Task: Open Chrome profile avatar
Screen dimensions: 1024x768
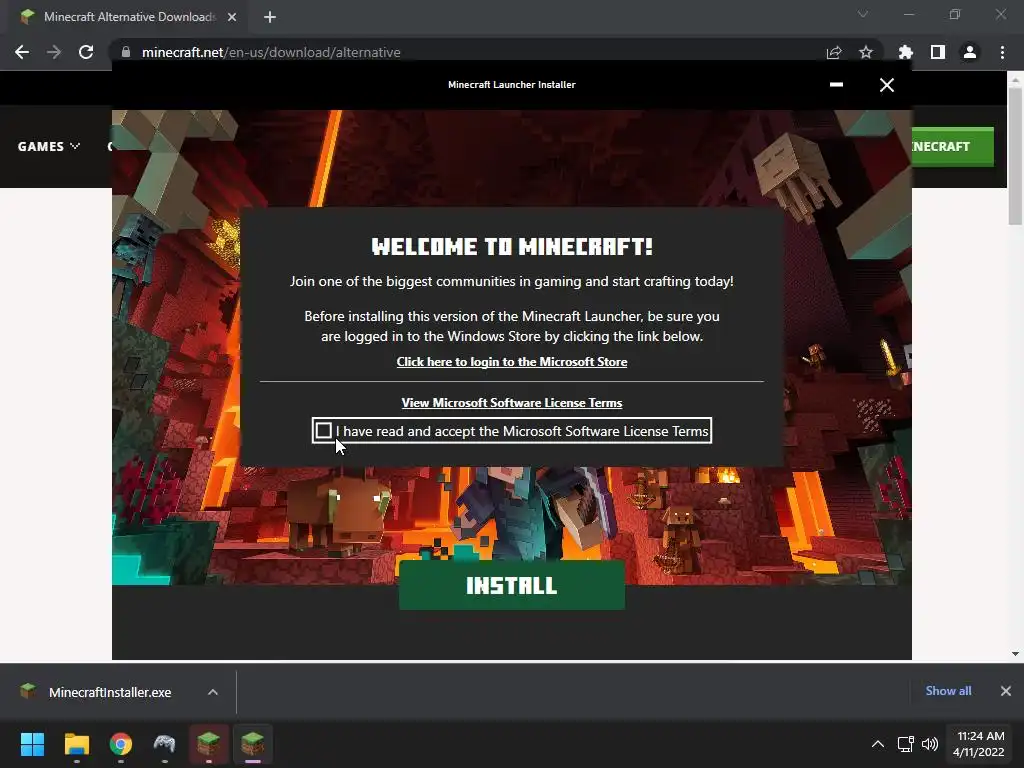Action: pos(970,52)
